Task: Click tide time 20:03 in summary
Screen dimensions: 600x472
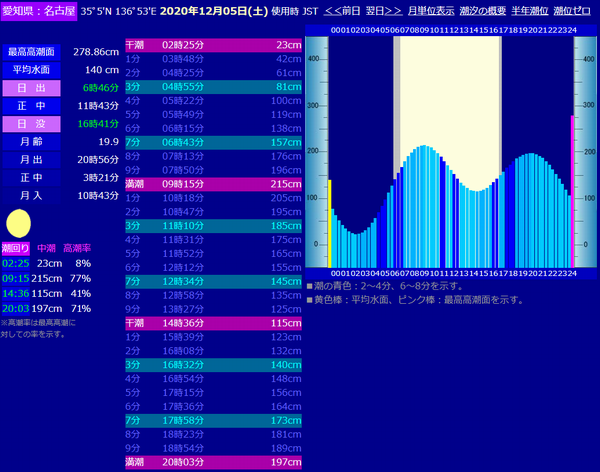Action: click(x=15, y=309)
